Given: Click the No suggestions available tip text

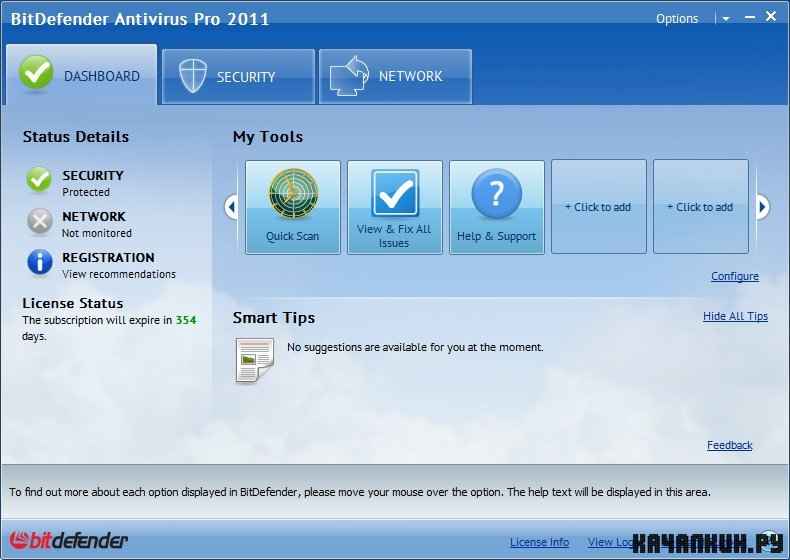Looking at the screenshot, I should 415,347.
